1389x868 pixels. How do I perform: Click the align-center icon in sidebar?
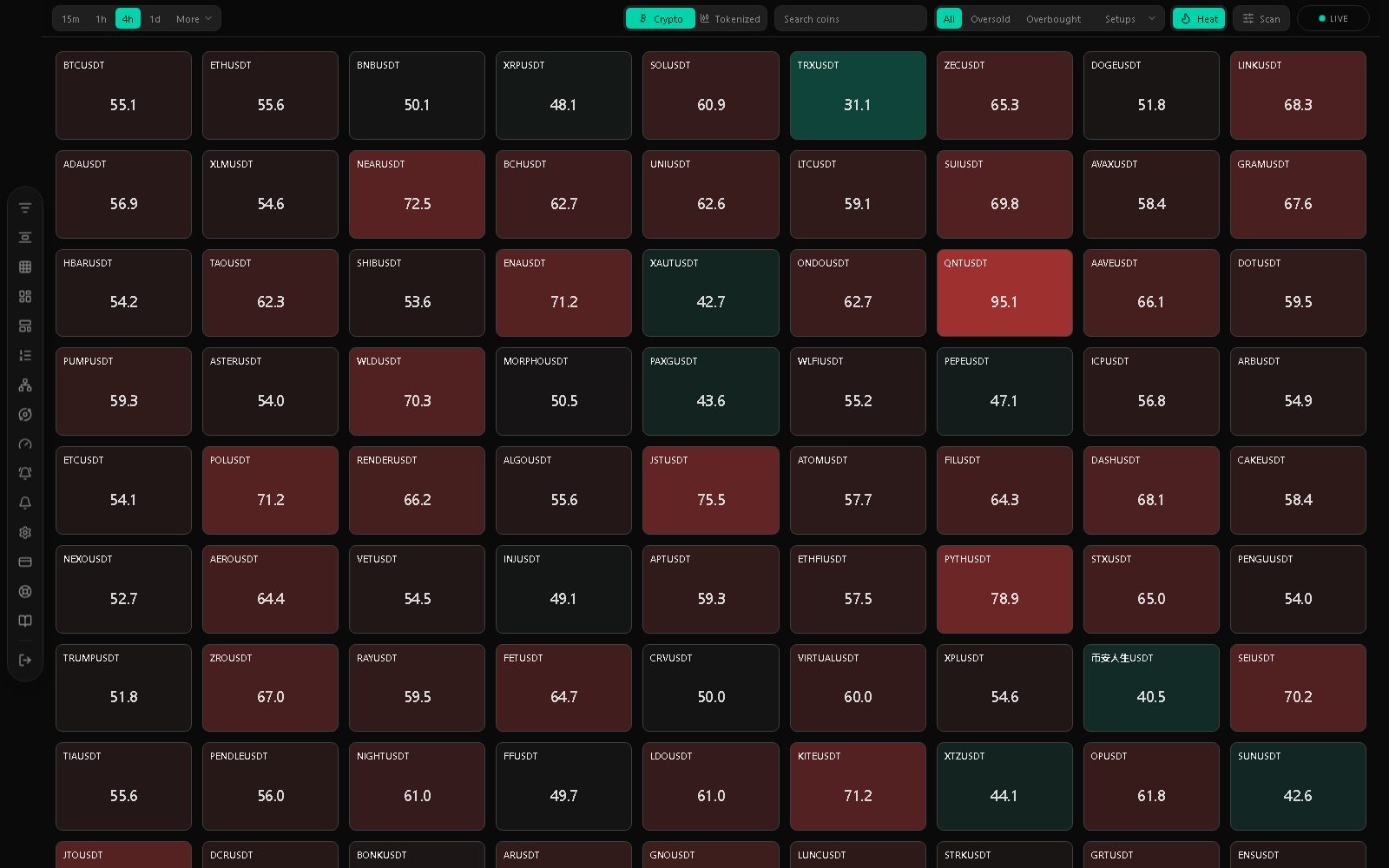point(25,238)
